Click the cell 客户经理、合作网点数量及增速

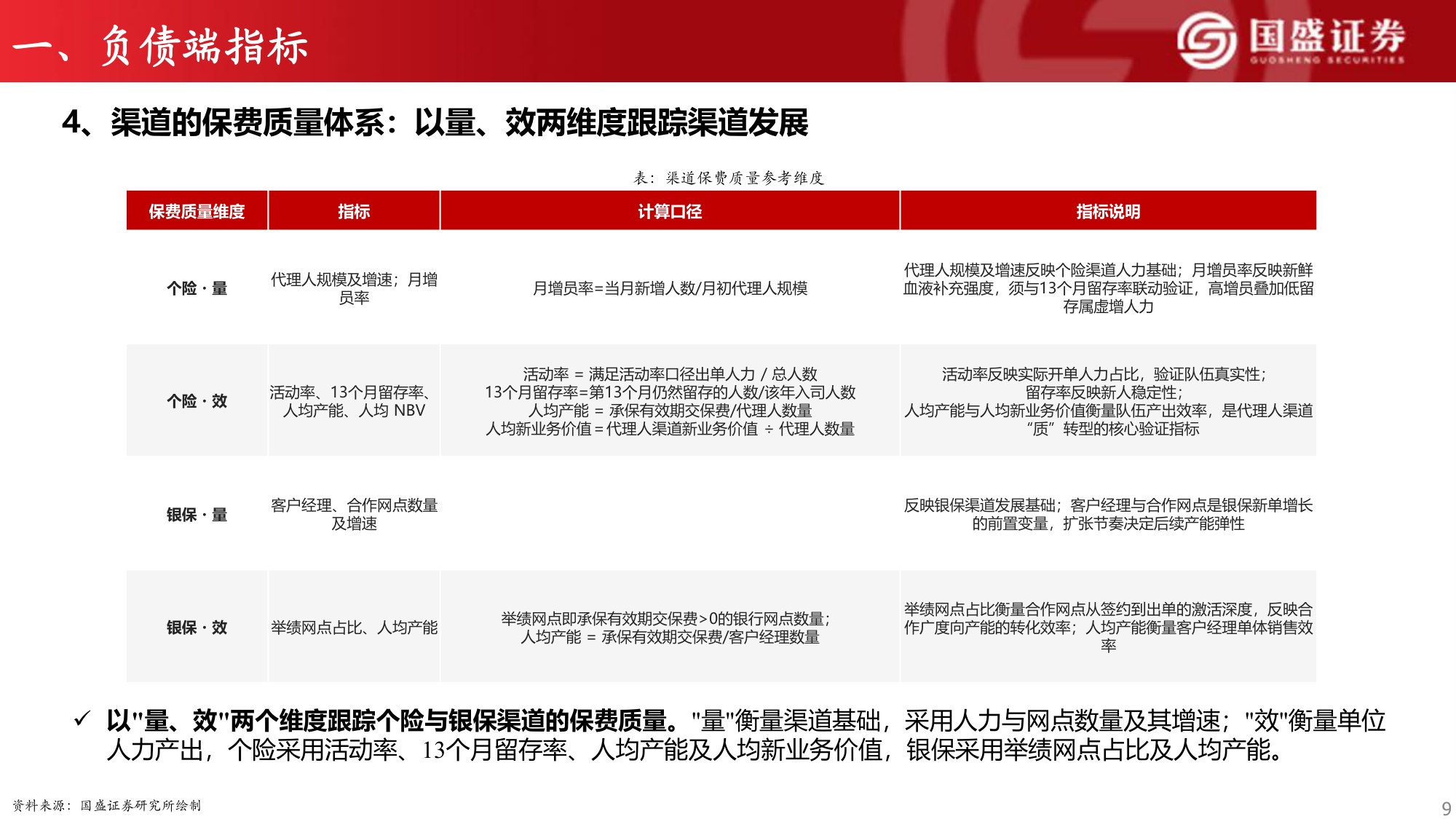pyautogui.click(x=354, y=515)
